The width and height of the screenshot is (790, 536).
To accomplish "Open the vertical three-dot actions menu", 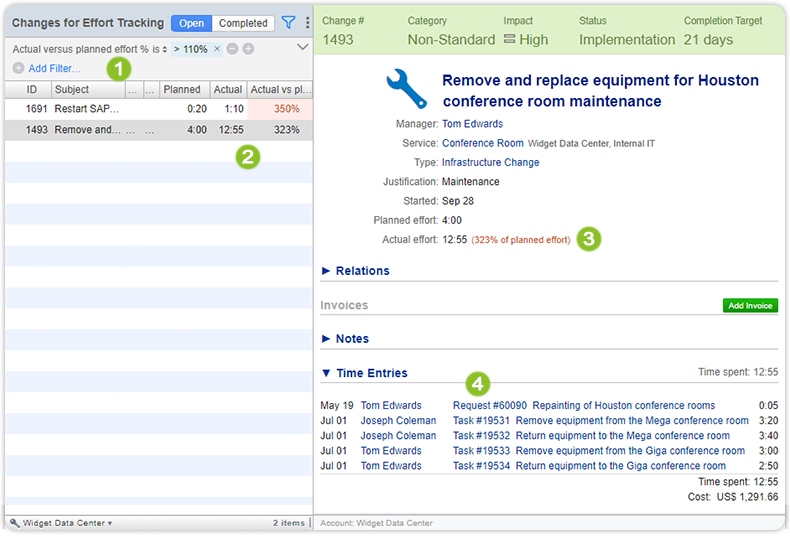I will click(307, 23).
